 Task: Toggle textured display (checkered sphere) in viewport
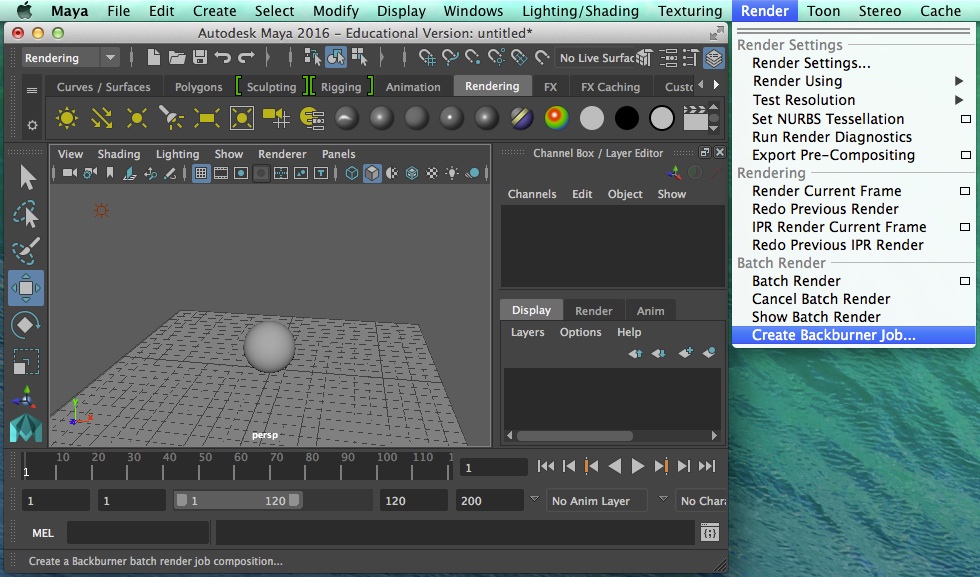click(432, 173)
